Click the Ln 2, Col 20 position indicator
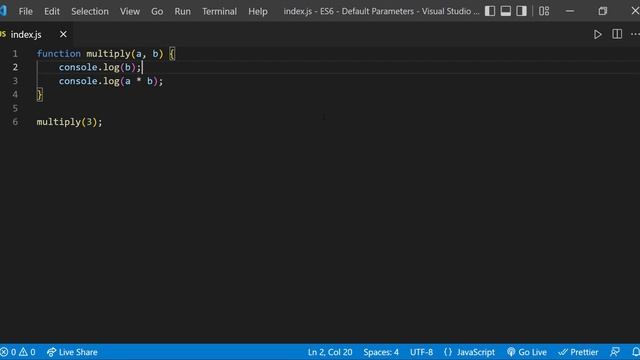 (330, 352)
